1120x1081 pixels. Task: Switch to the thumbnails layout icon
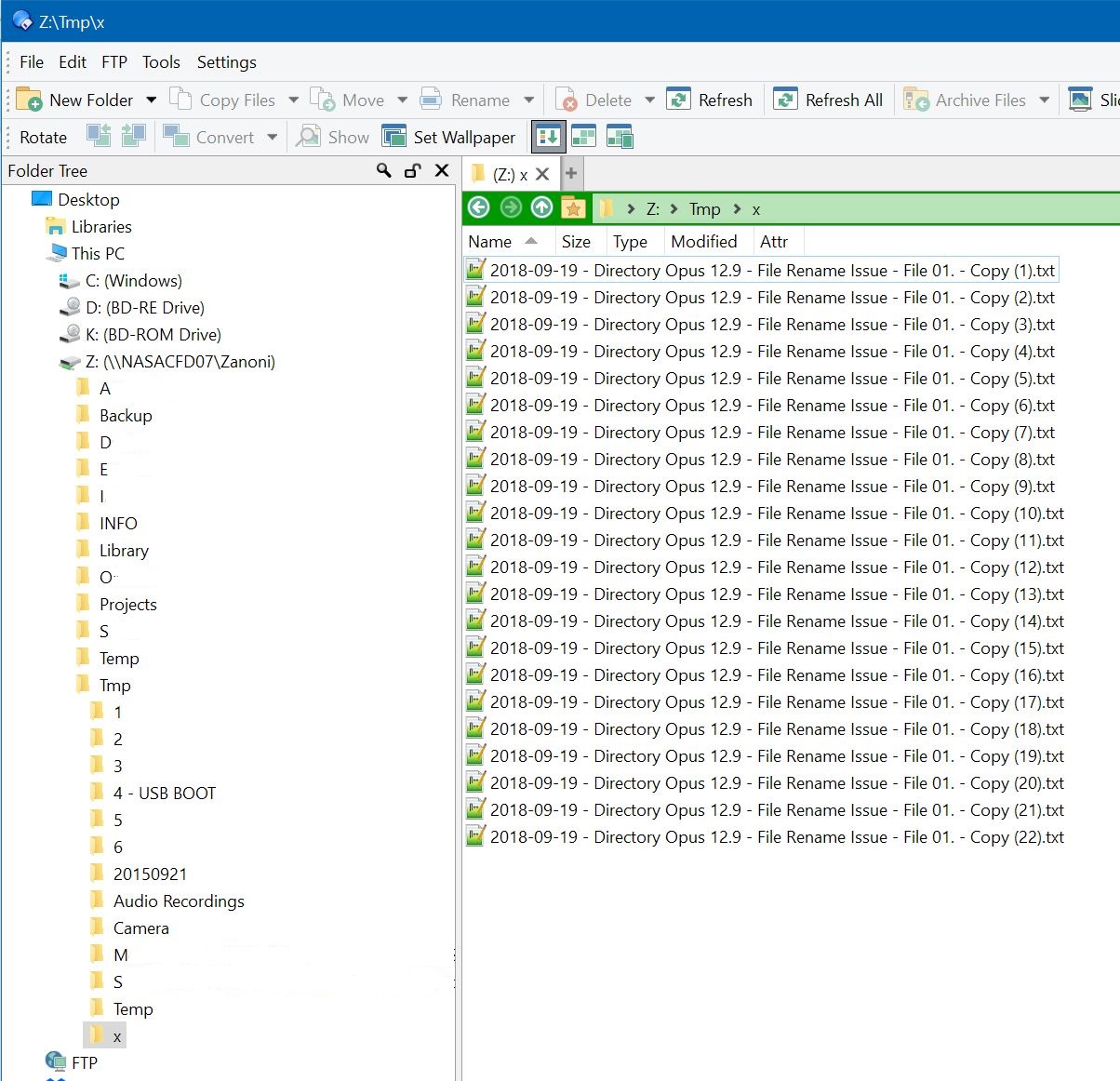pos(583,137)
